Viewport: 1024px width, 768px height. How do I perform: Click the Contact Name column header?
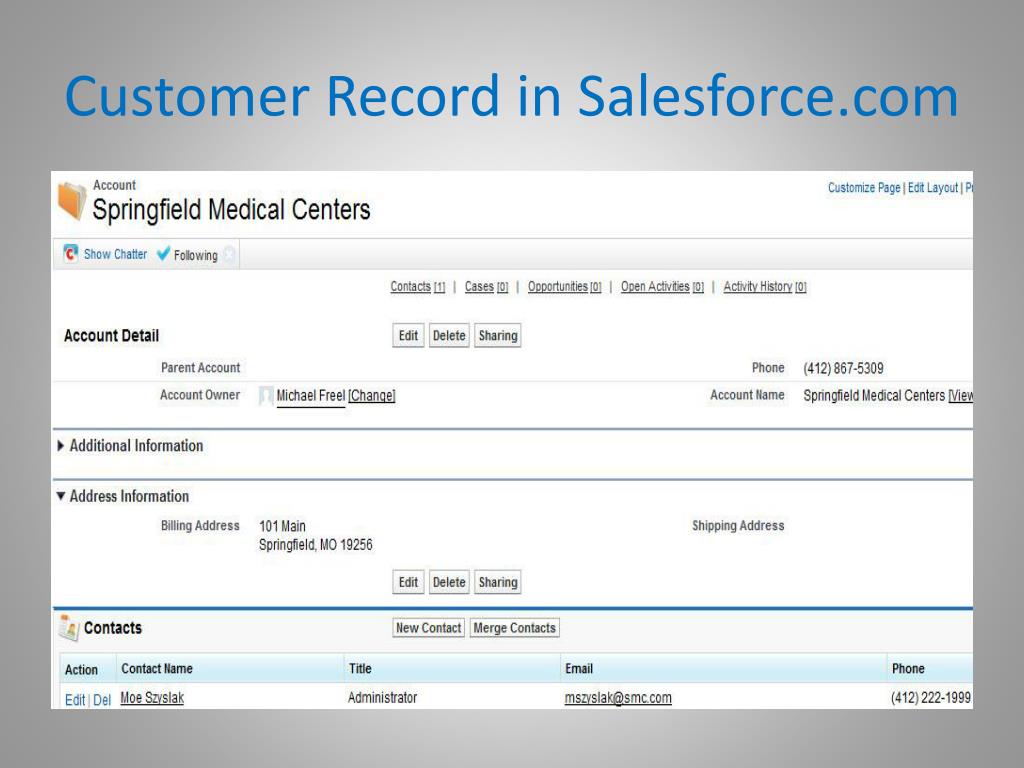tap(157, 669)
